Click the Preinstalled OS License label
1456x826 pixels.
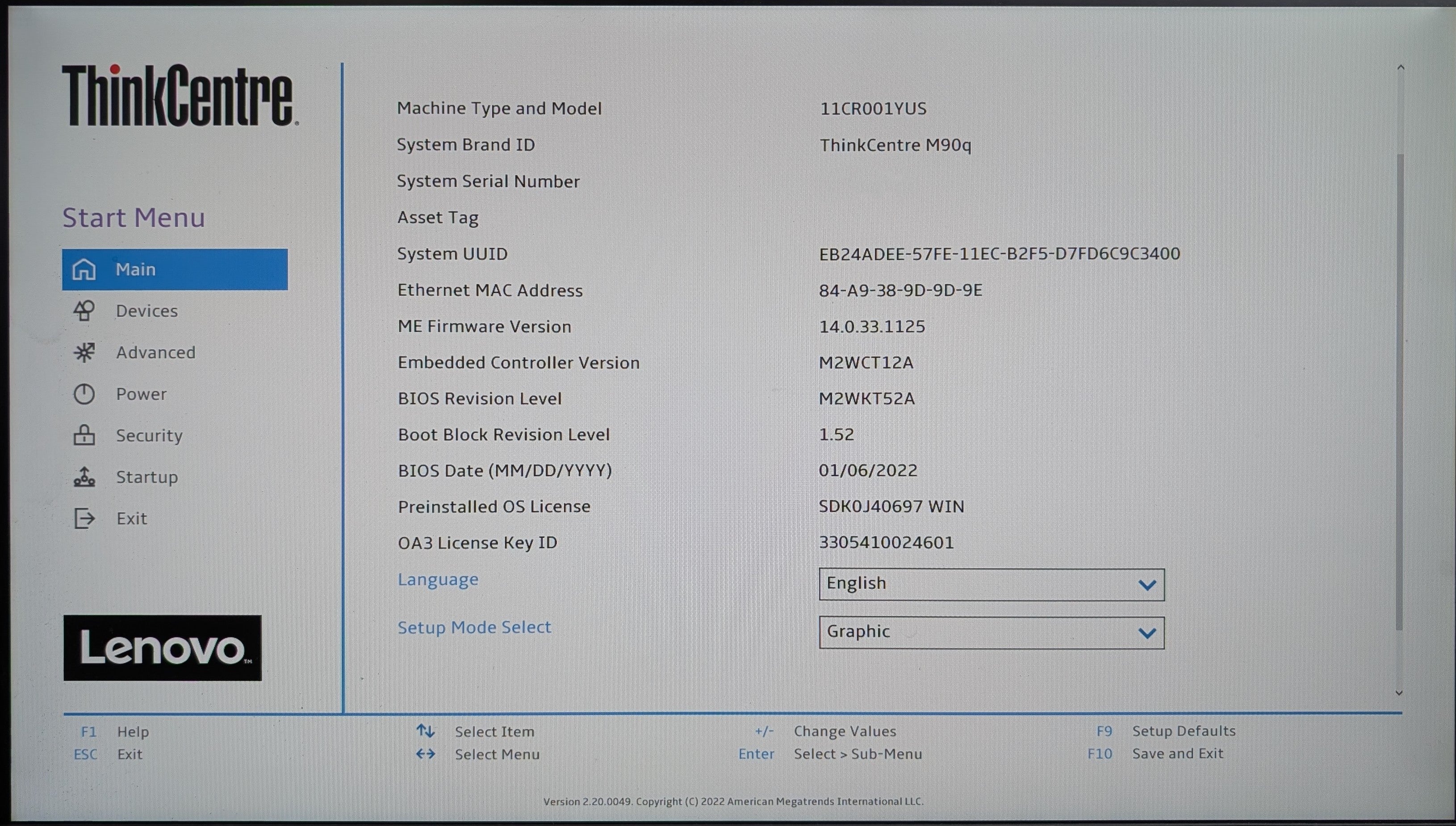click(x=494, y=507)
